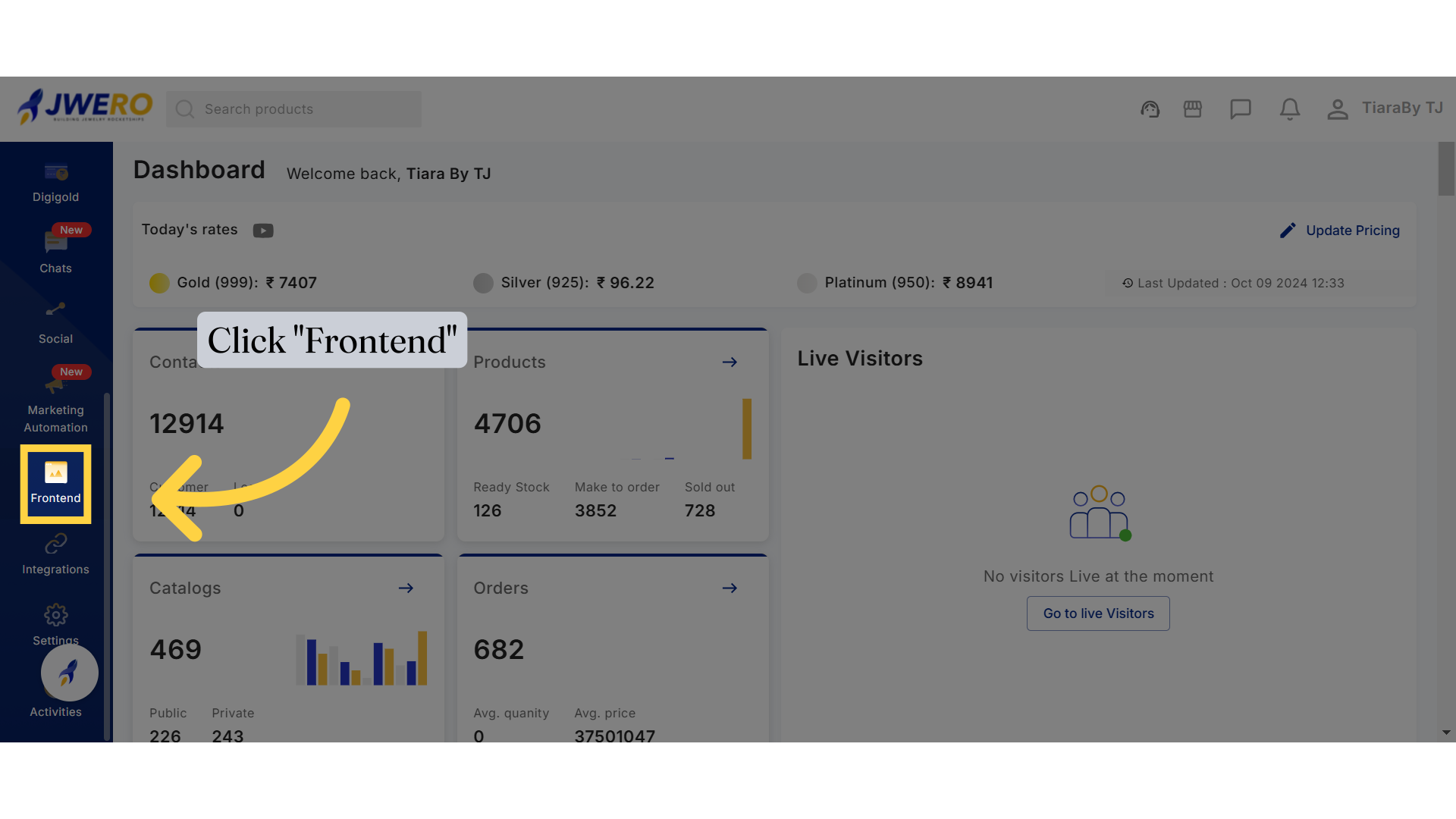Focus the Search products field
1456x819 pixels.
pyautogui.click(x=294, y=109)
